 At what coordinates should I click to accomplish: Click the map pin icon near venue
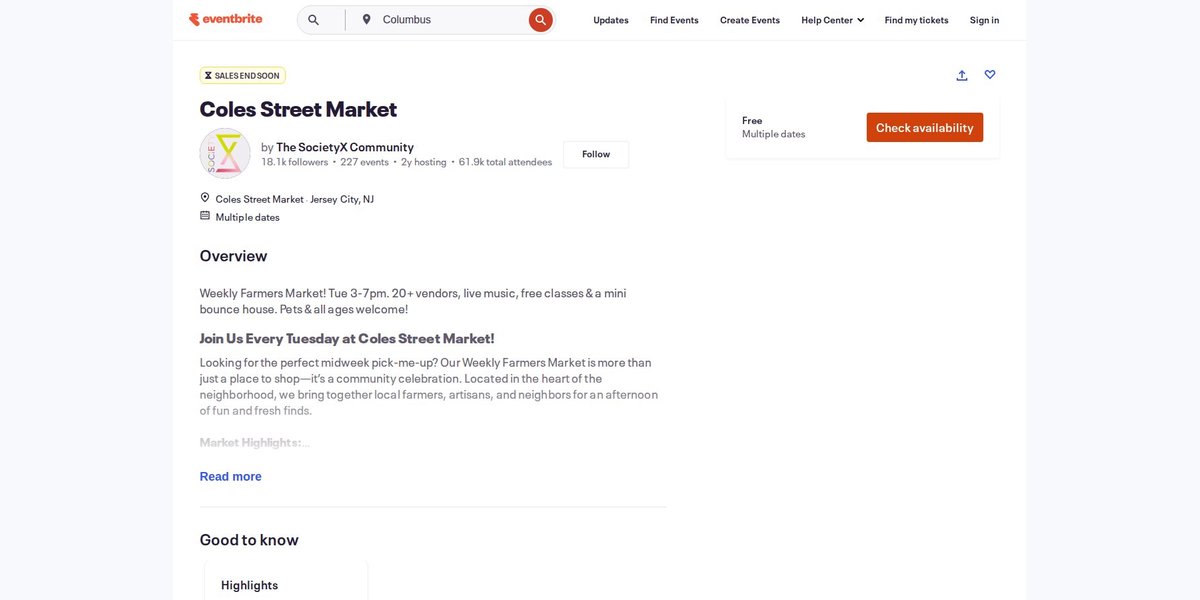click(x=205, y=198)
